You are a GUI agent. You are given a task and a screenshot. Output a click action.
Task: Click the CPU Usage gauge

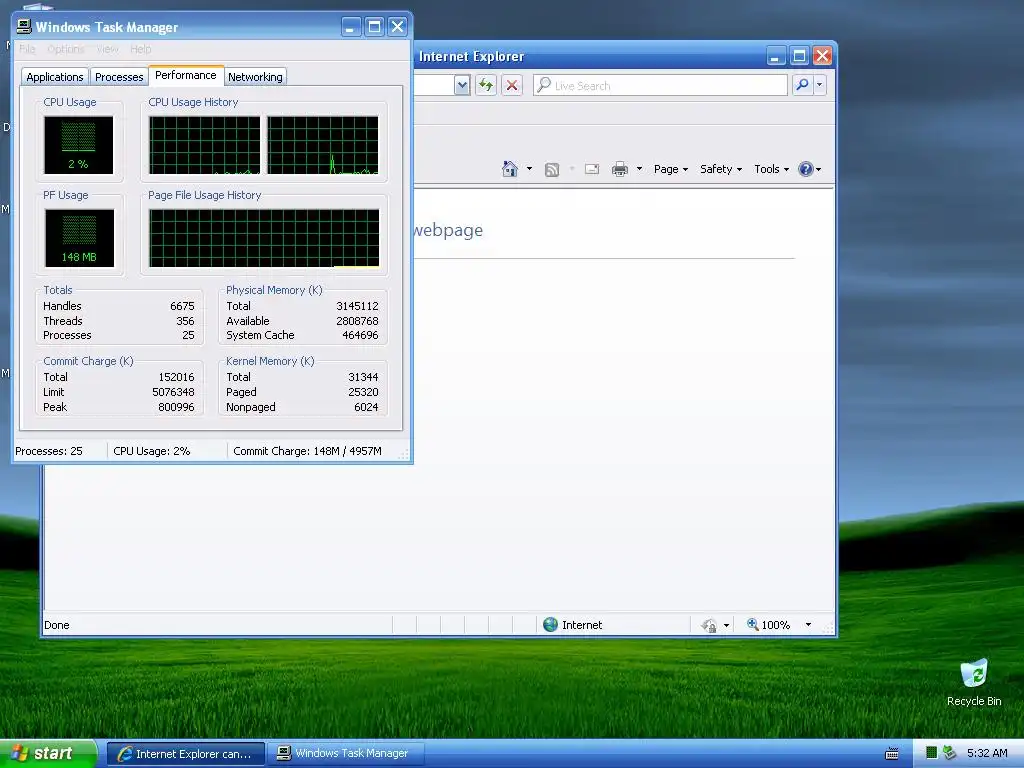tap(78, 145)
